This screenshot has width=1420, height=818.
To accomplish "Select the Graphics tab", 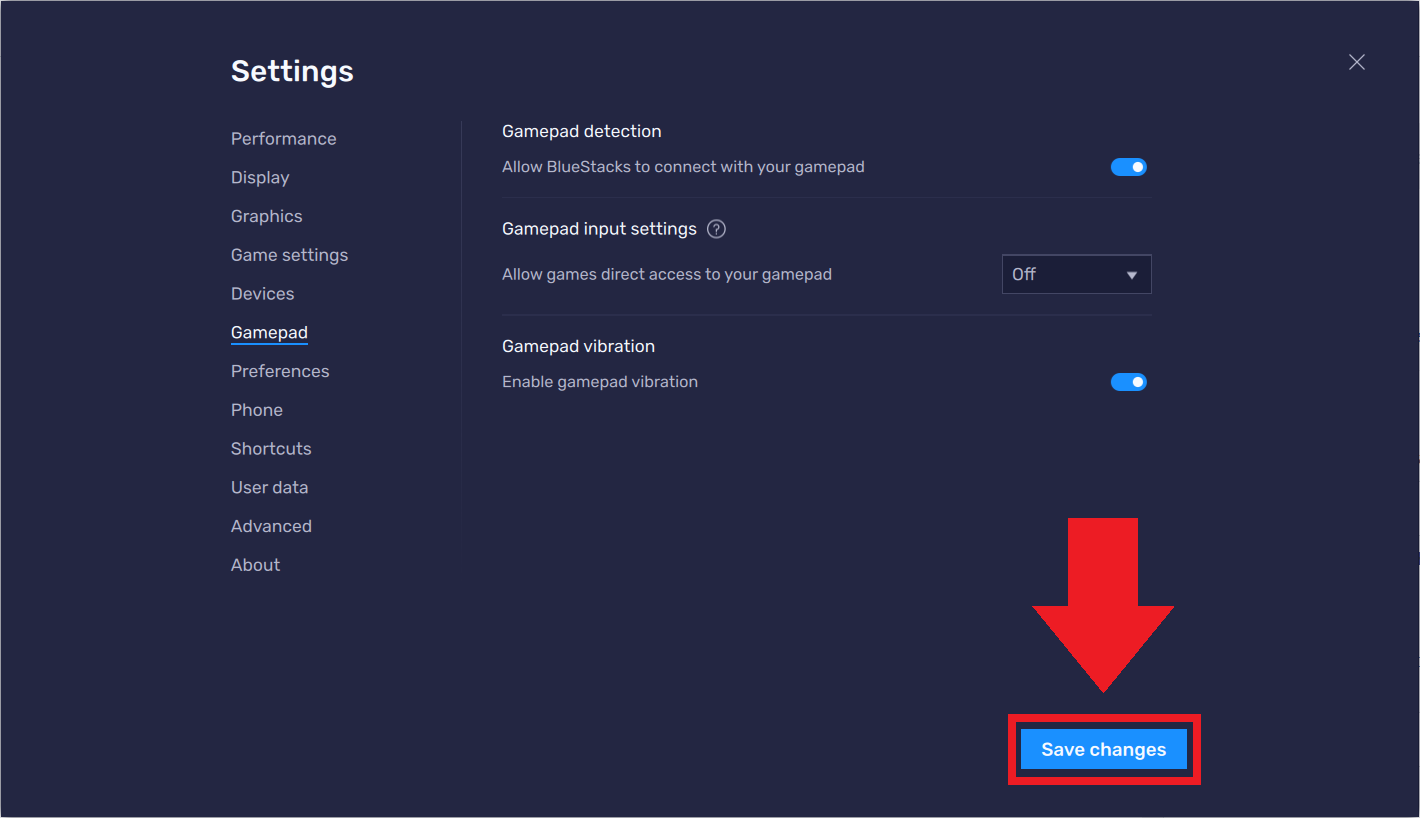I will pyautogui.click(x=267, y=216).
